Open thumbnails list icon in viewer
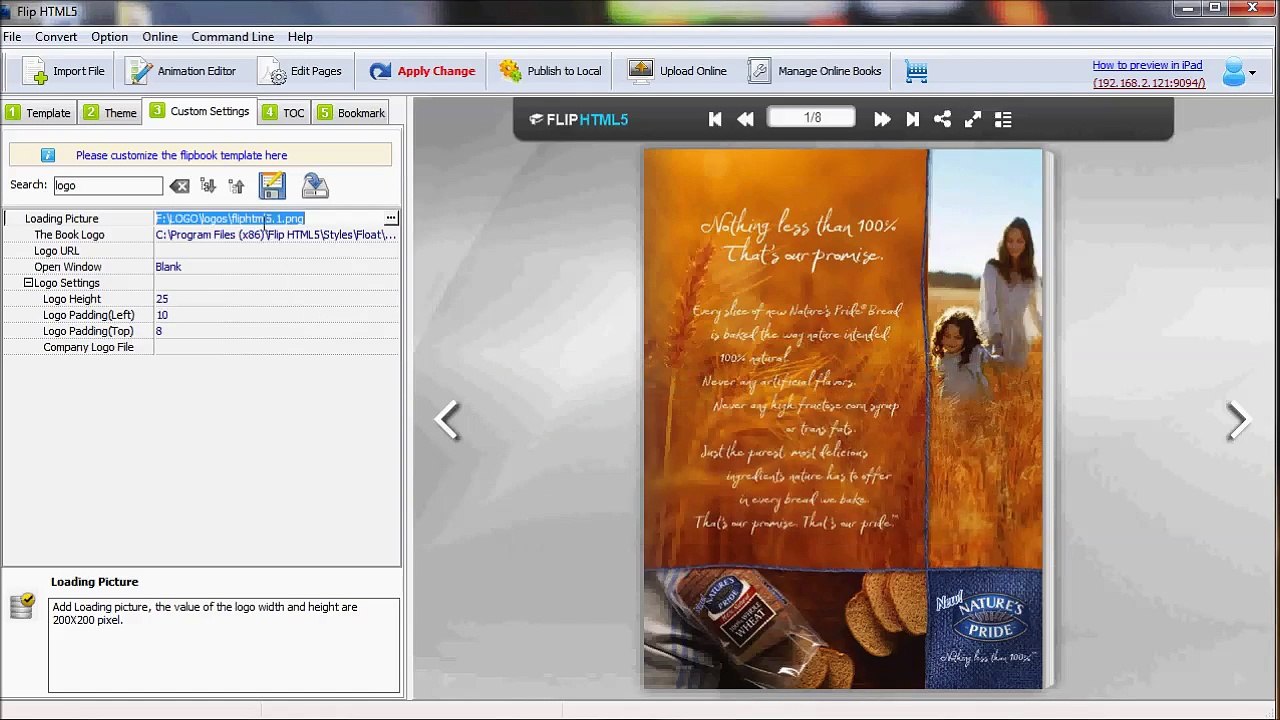The height and width of the screenshot is (720, 1280). click(x=1003, y=119)
